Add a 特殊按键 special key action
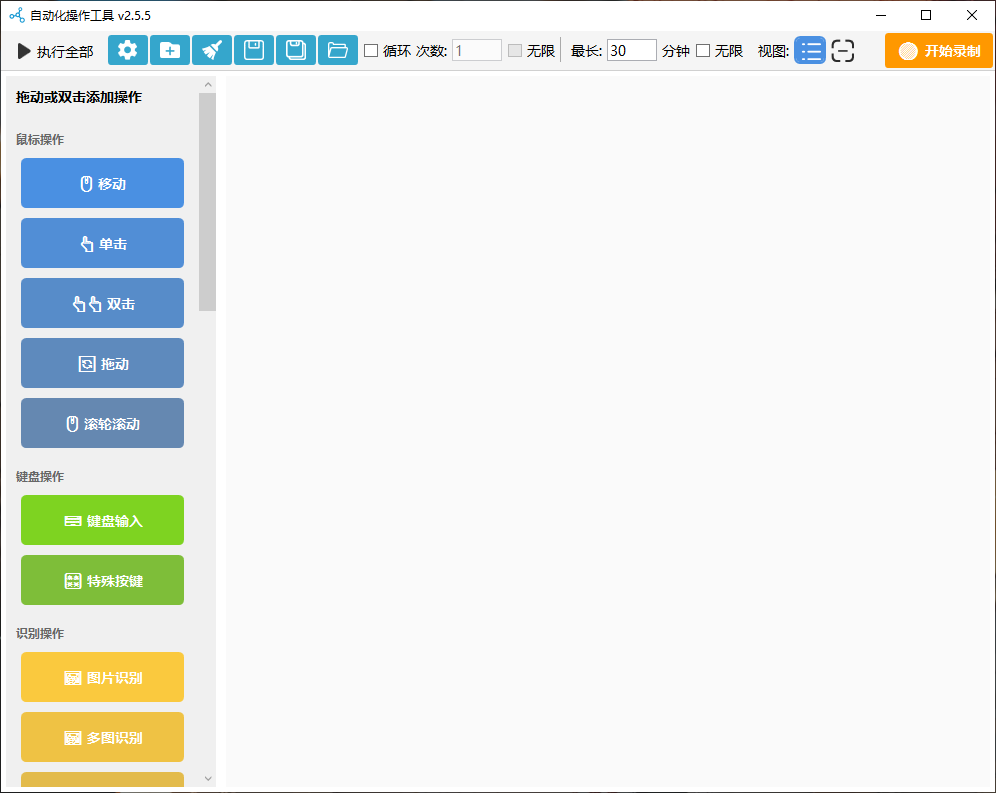The width and height of the screenshot is (996, 793). click(x=102, y=580)
